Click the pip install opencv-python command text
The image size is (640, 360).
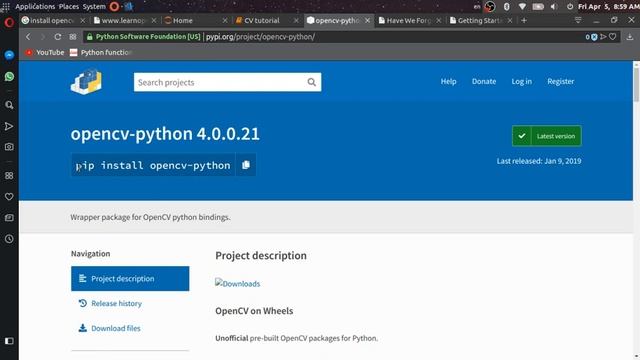coord(153,165)
